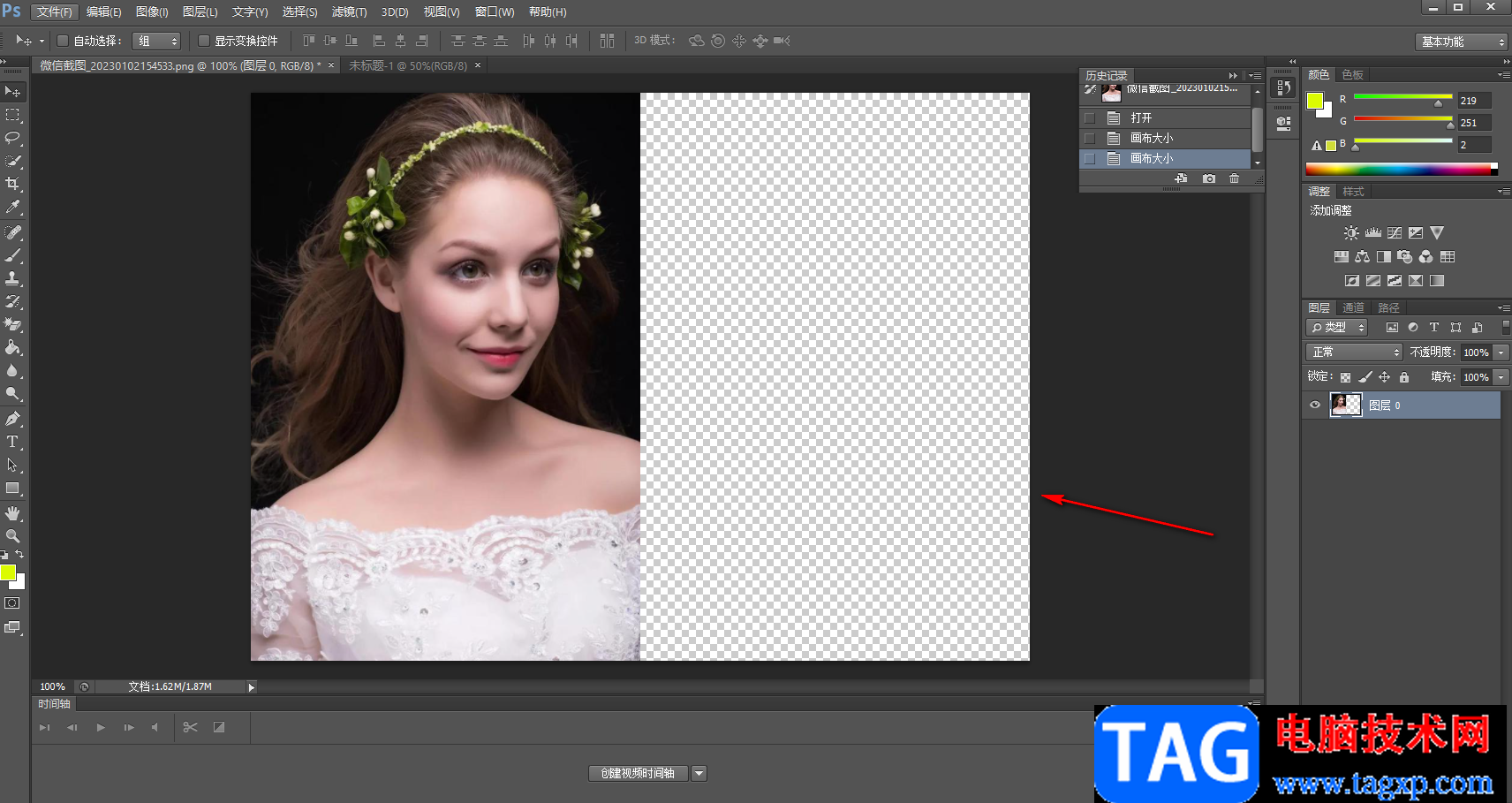Toggle lock image pixels brush icon

[x=1365, y=377]
